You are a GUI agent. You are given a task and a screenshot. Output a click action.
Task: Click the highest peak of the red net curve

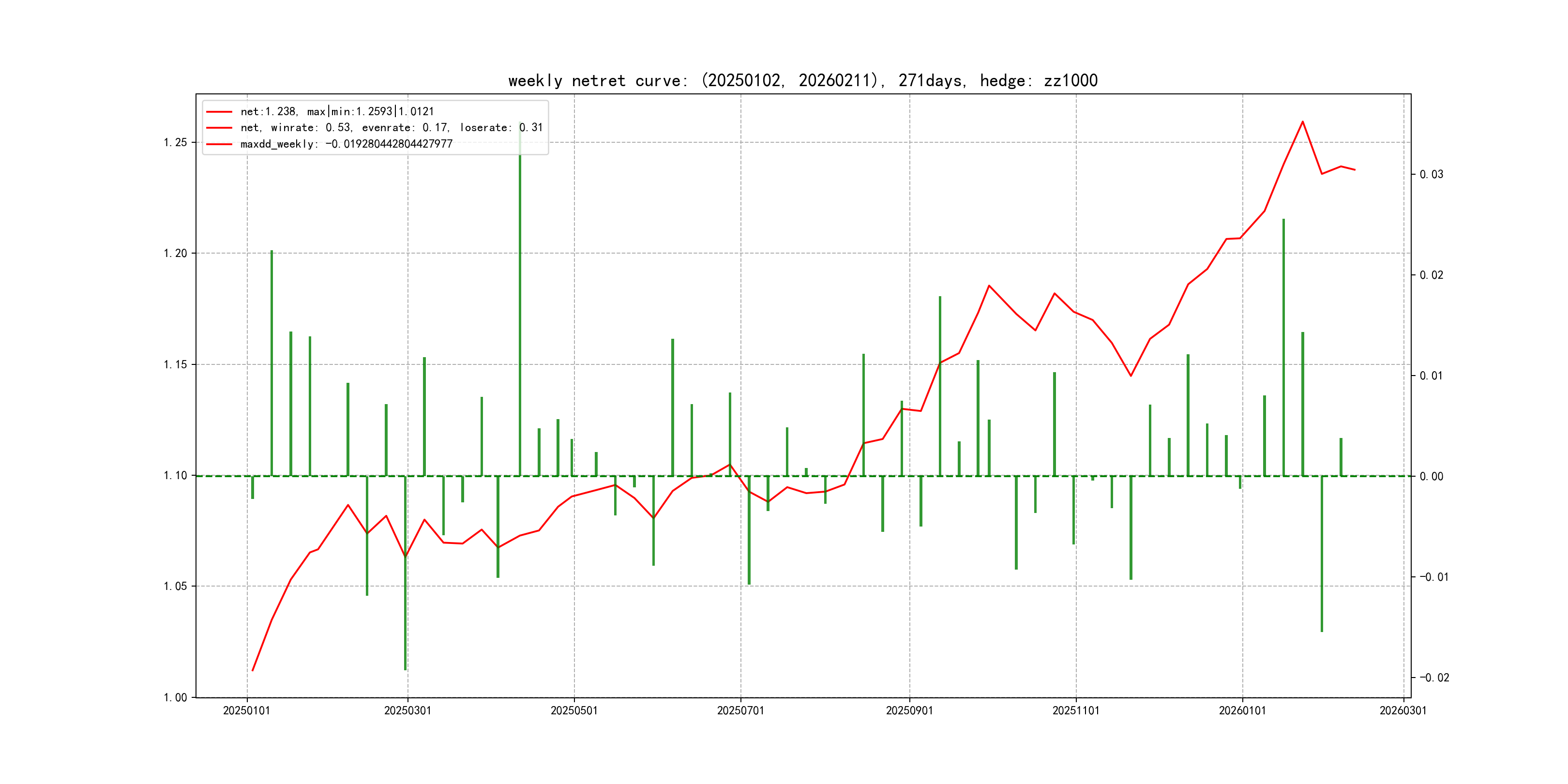[x=1302, y=122]
